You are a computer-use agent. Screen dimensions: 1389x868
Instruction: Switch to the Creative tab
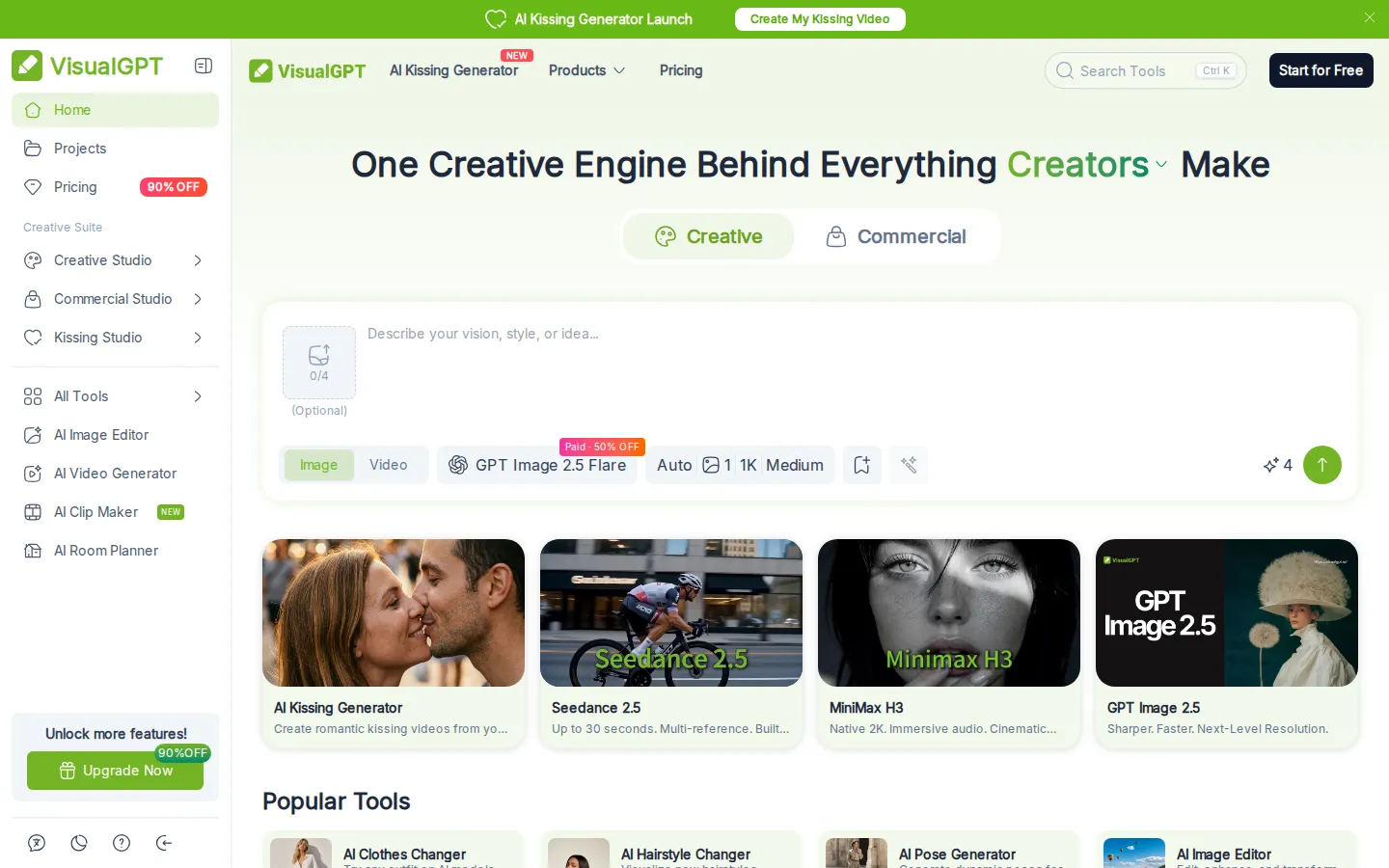click(x=708, y=236)
